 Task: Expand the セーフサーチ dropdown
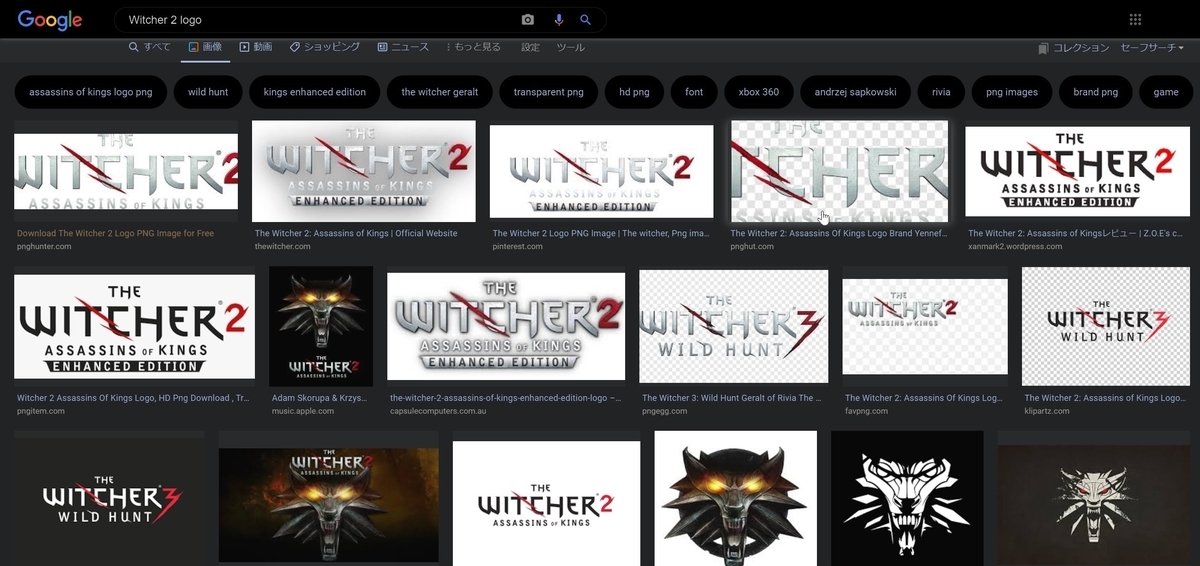click(1152, 47)
